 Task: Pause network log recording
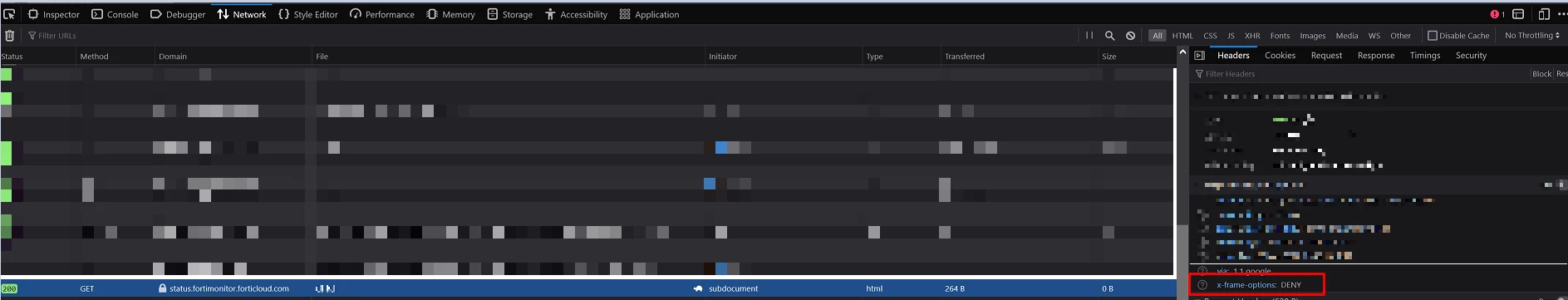tap(1089, 36)
